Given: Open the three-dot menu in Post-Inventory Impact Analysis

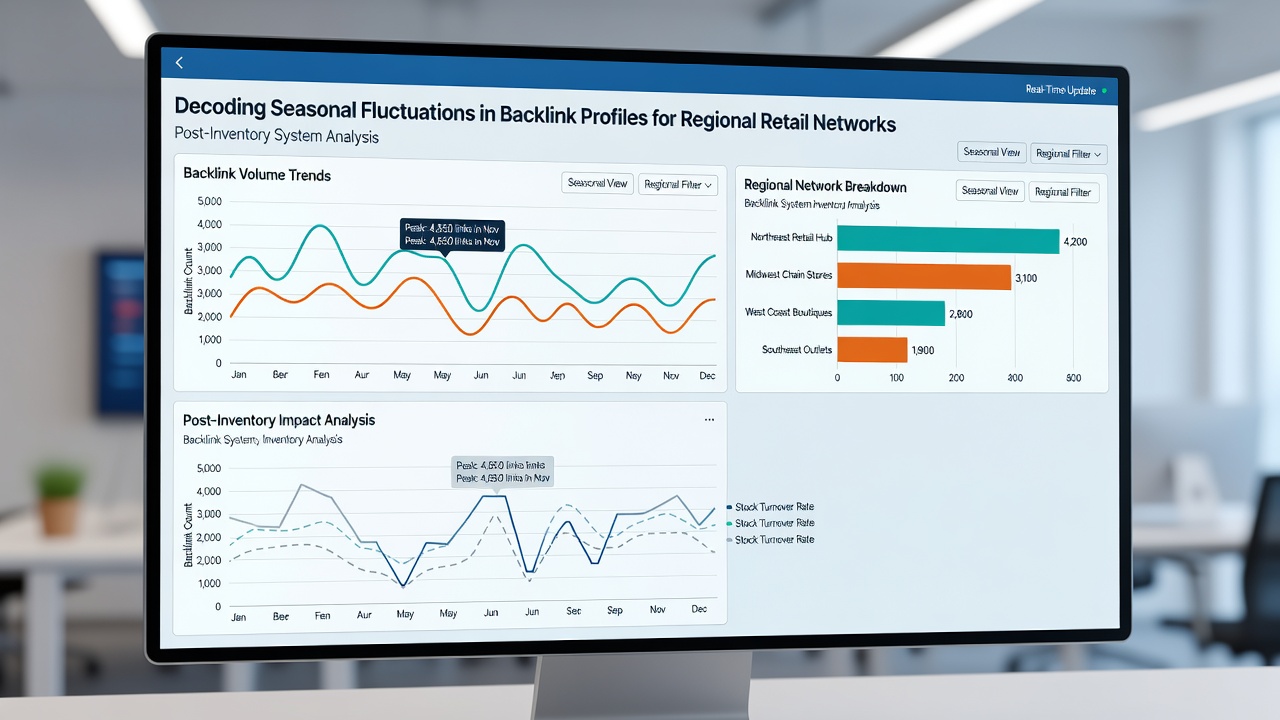Looking at the screenshot, I should (709, 421).
